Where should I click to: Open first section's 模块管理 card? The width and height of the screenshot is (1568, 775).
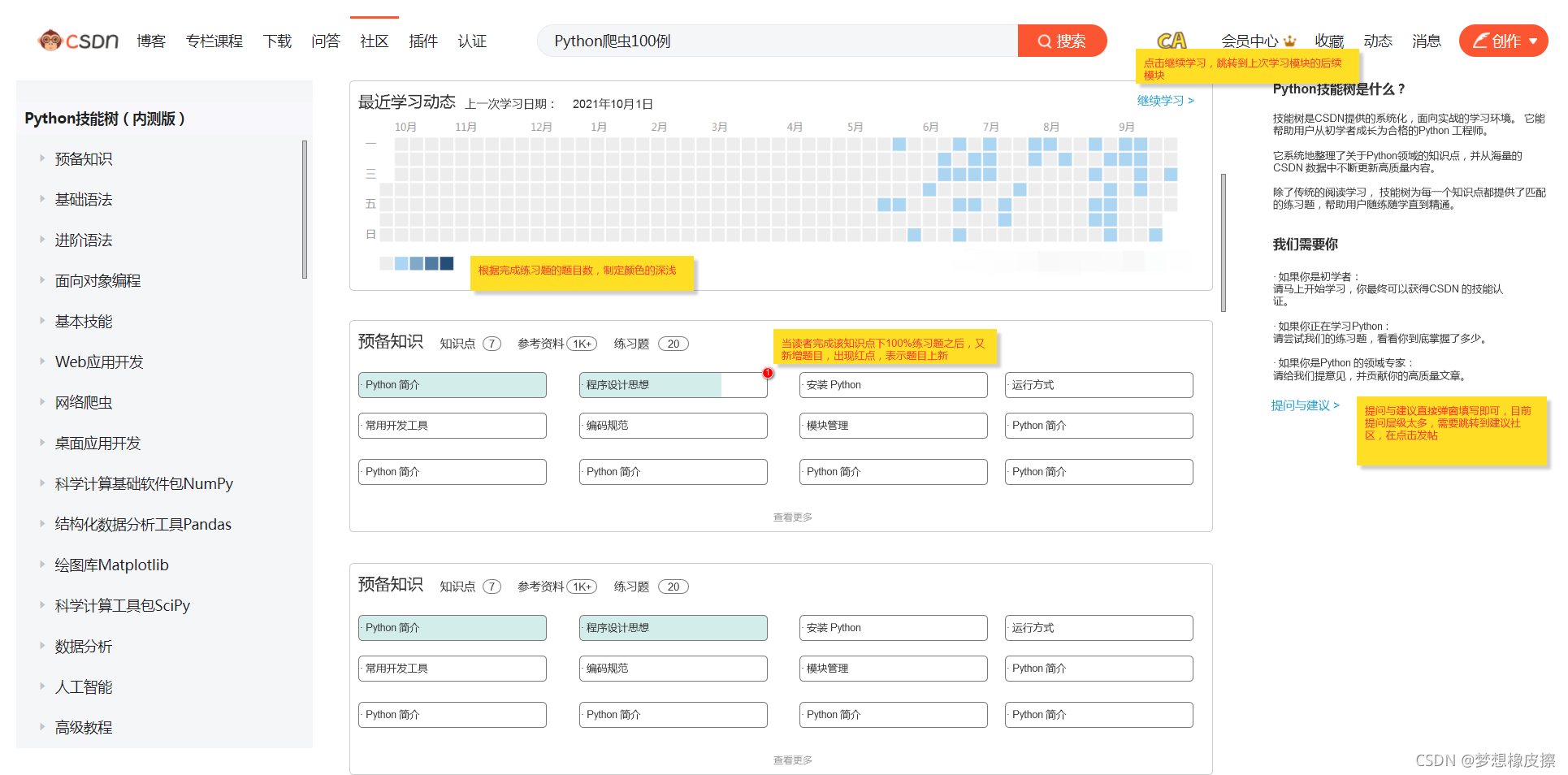tap(894, 426)
